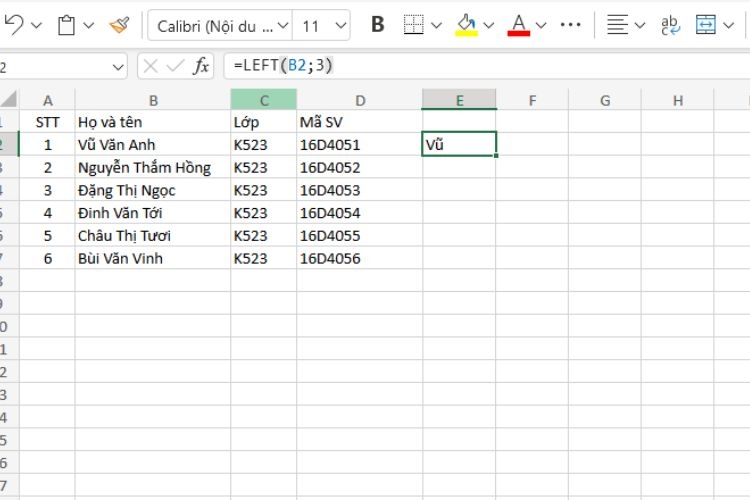Select column E header
Image resolution: width=750 pixels, height=500 pixels.
pyautogui.click(x=459, y=100)
